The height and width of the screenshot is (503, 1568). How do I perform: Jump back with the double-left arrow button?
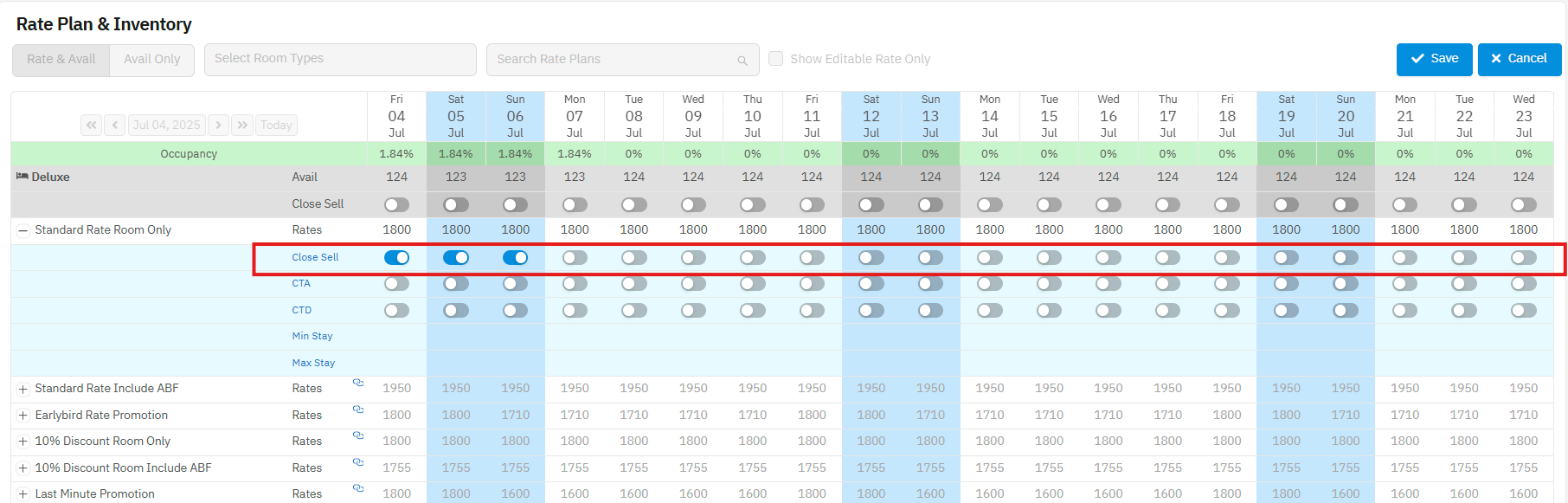91,126
